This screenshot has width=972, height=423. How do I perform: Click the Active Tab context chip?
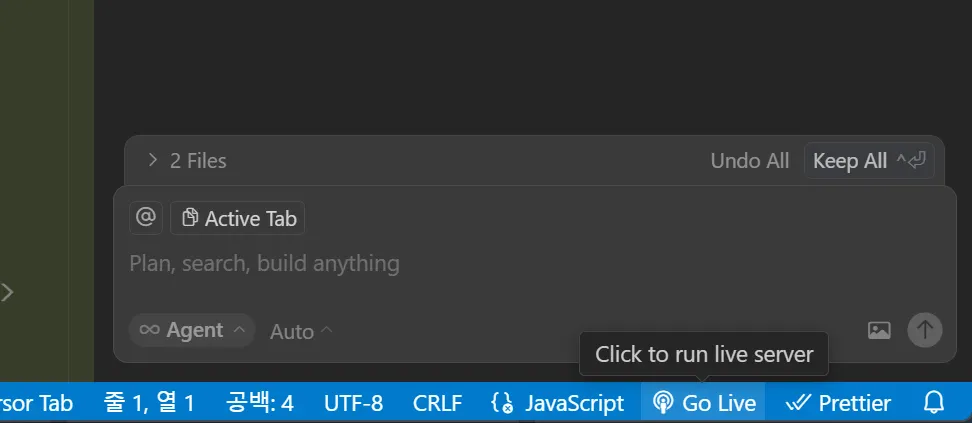point(238,218)
